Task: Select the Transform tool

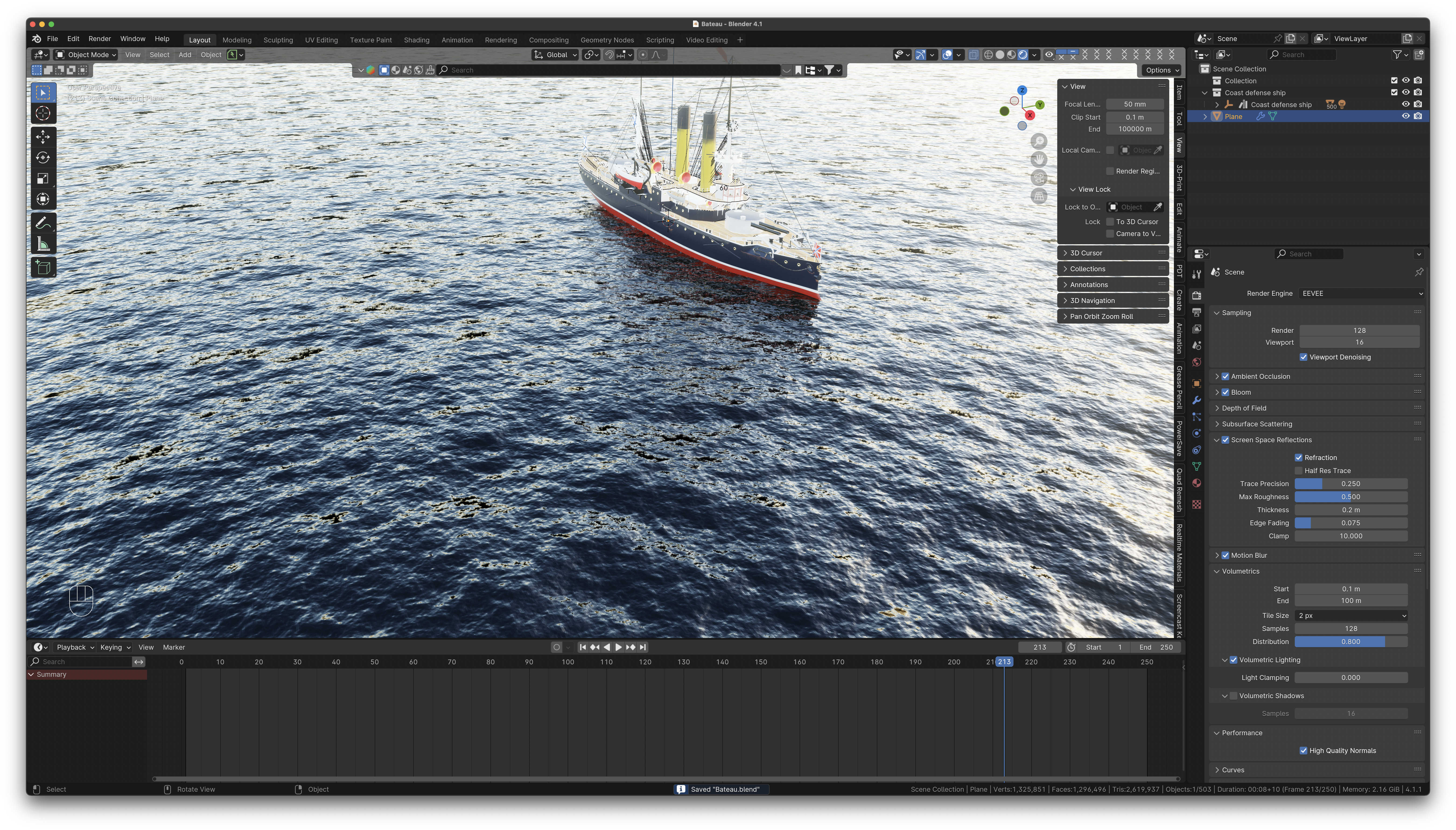Action: point(43,199)
